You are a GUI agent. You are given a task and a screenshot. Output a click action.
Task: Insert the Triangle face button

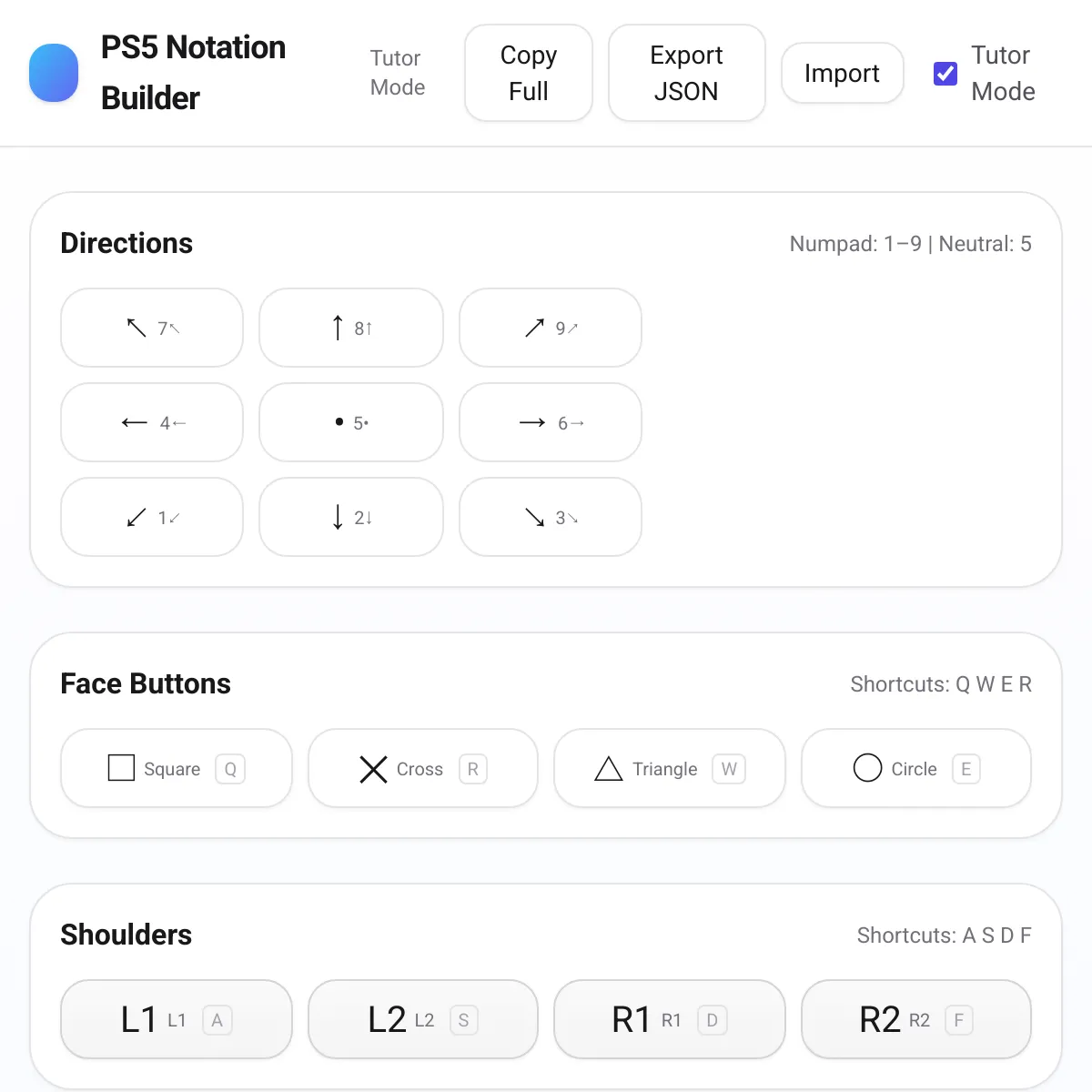[x=670, y=768]
